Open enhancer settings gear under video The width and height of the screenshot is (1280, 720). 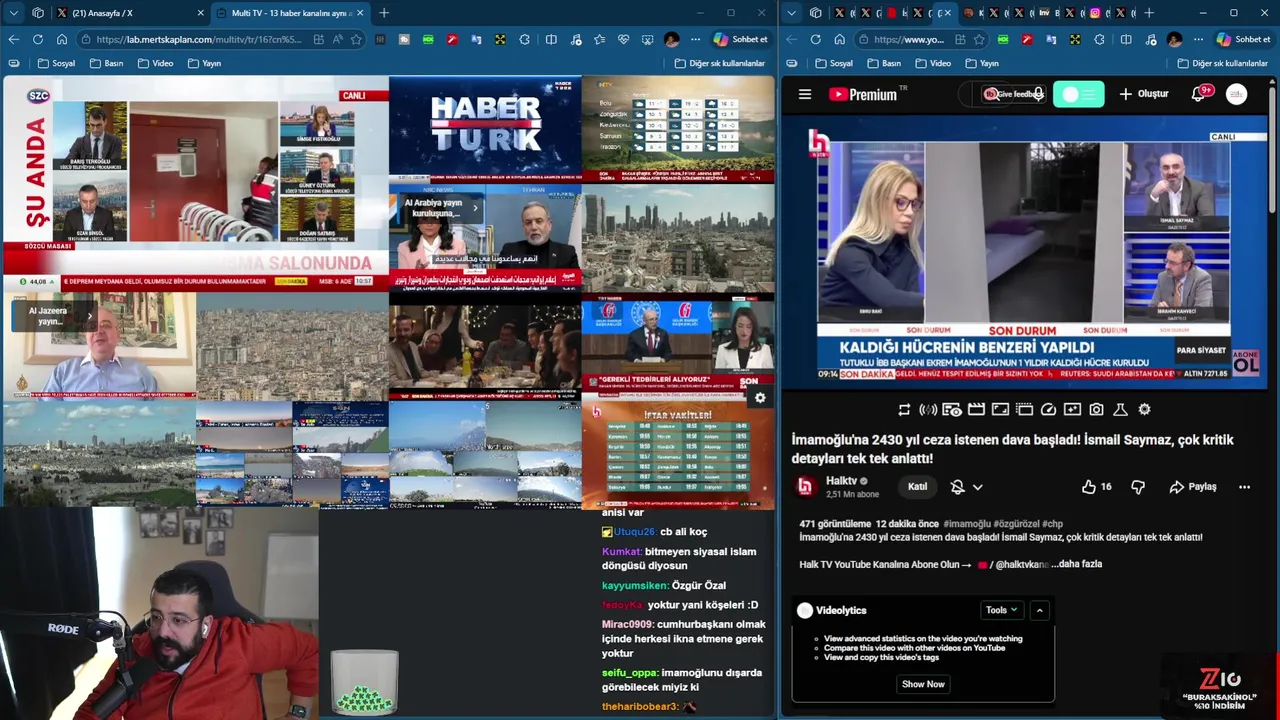[1144, 409]
